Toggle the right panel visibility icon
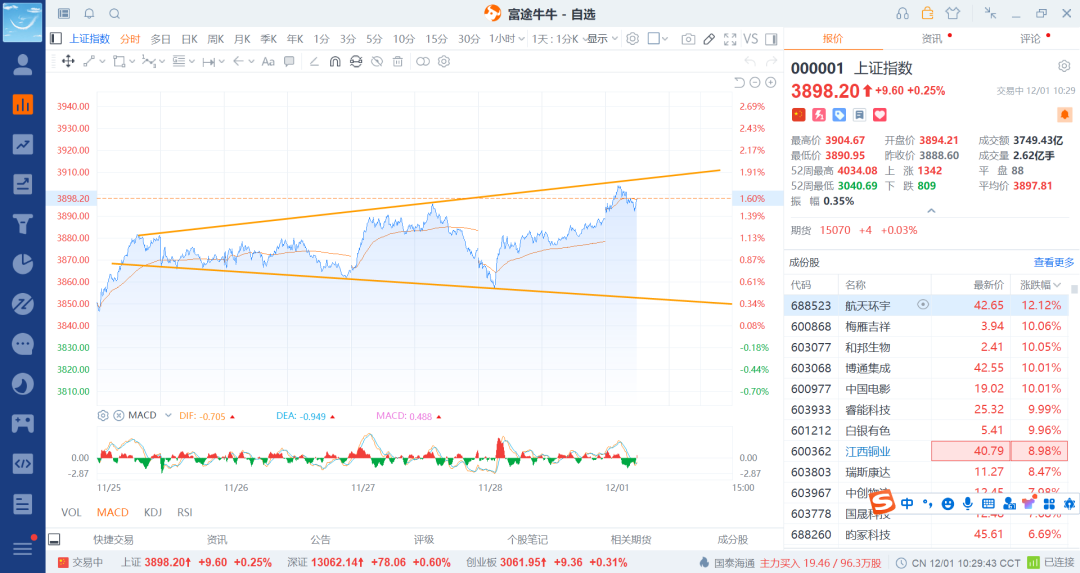This screenshot has height=573, width=1080. [771, 39]
